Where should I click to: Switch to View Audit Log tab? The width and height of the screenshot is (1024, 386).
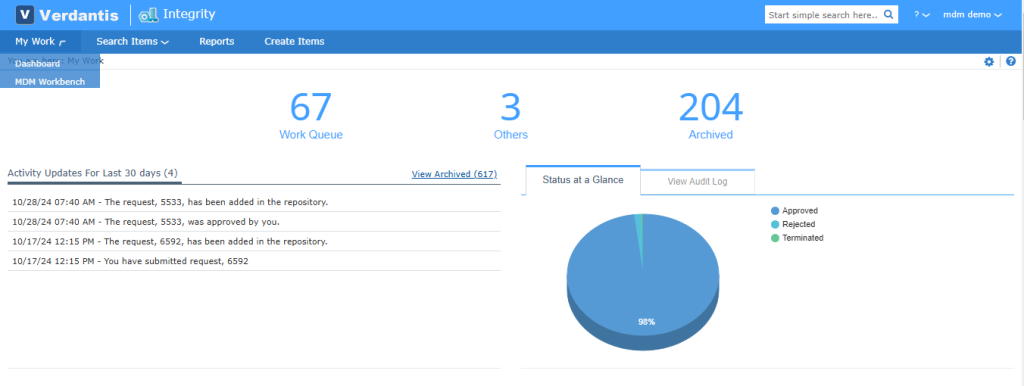point(697,182)
